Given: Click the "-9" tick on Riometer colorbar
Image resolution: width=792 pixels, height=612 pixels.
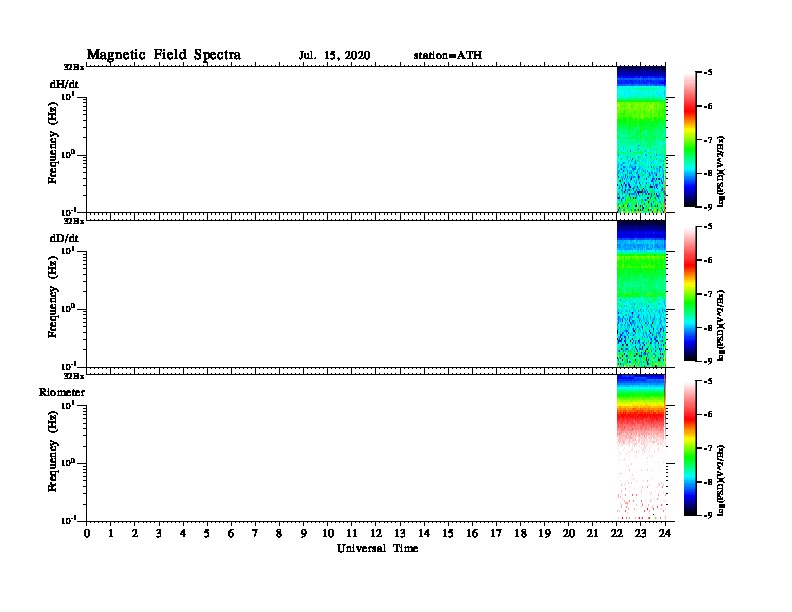Looking at the screenshot, I should click(x=708, y=515).
